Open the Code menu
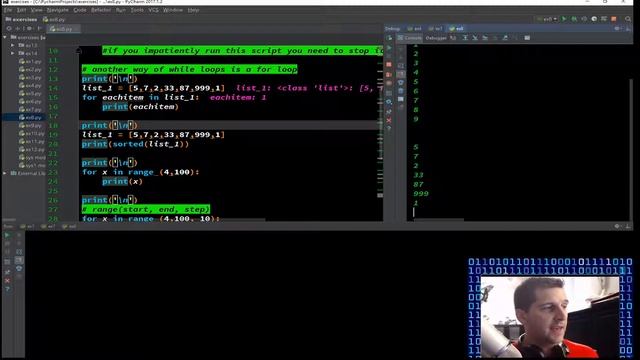Viewport: 640px width, 360px height. click(x=80, y=10)
